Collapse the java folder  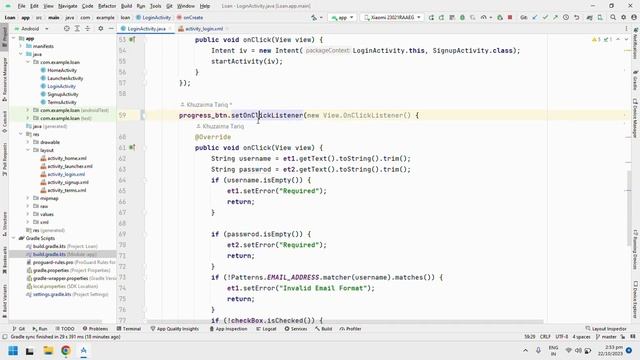21,54
